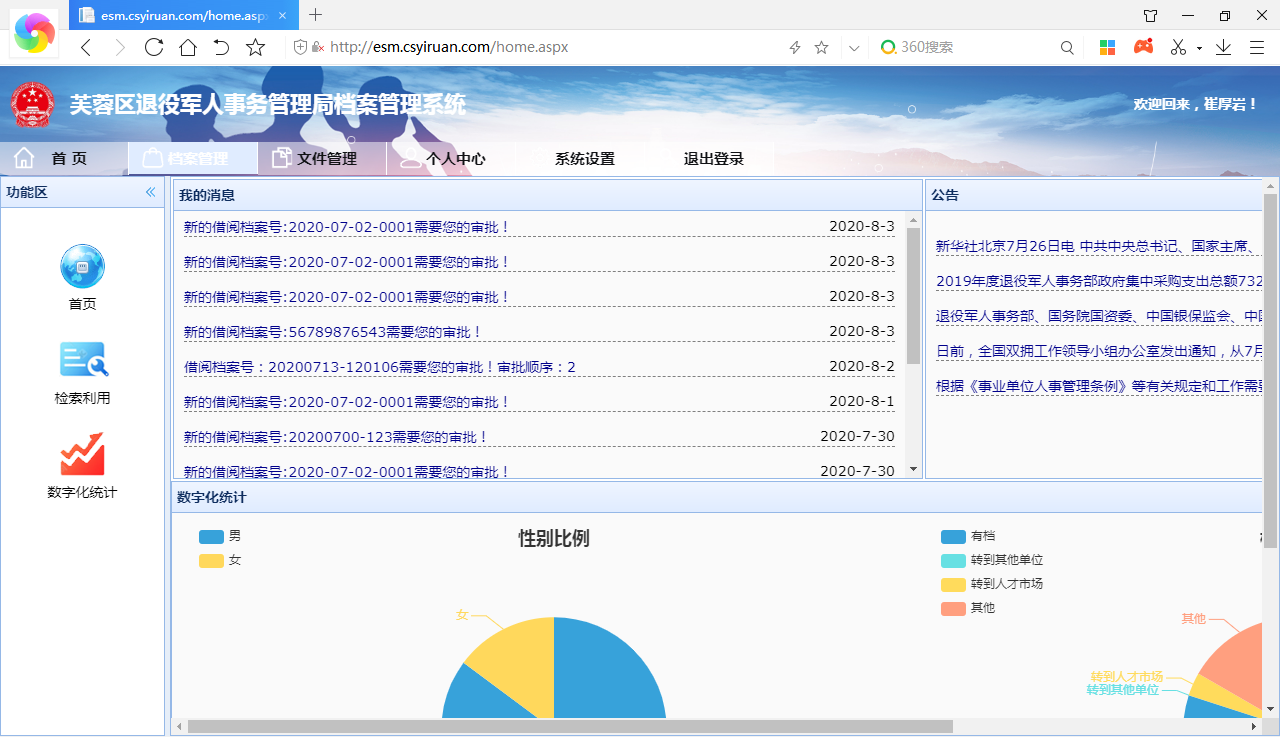Click the 360 browser logo icon
Image resolution: width=1280 pixels, height=737 pixels.
(34, 33)
